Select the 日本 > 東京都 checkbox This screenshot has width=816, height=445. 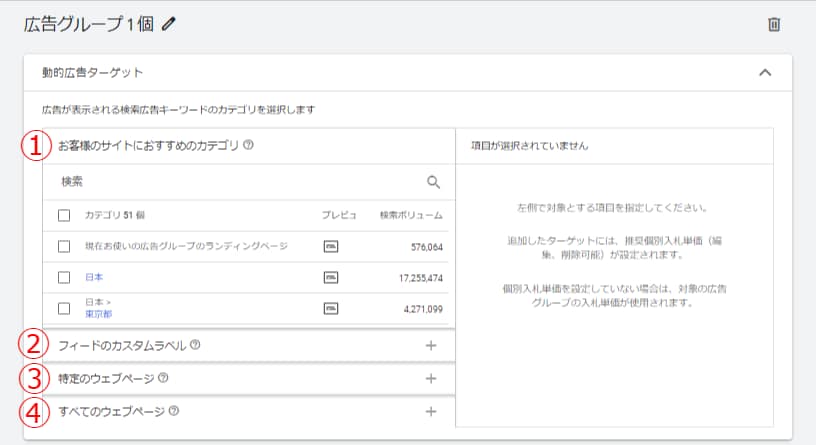65,308
